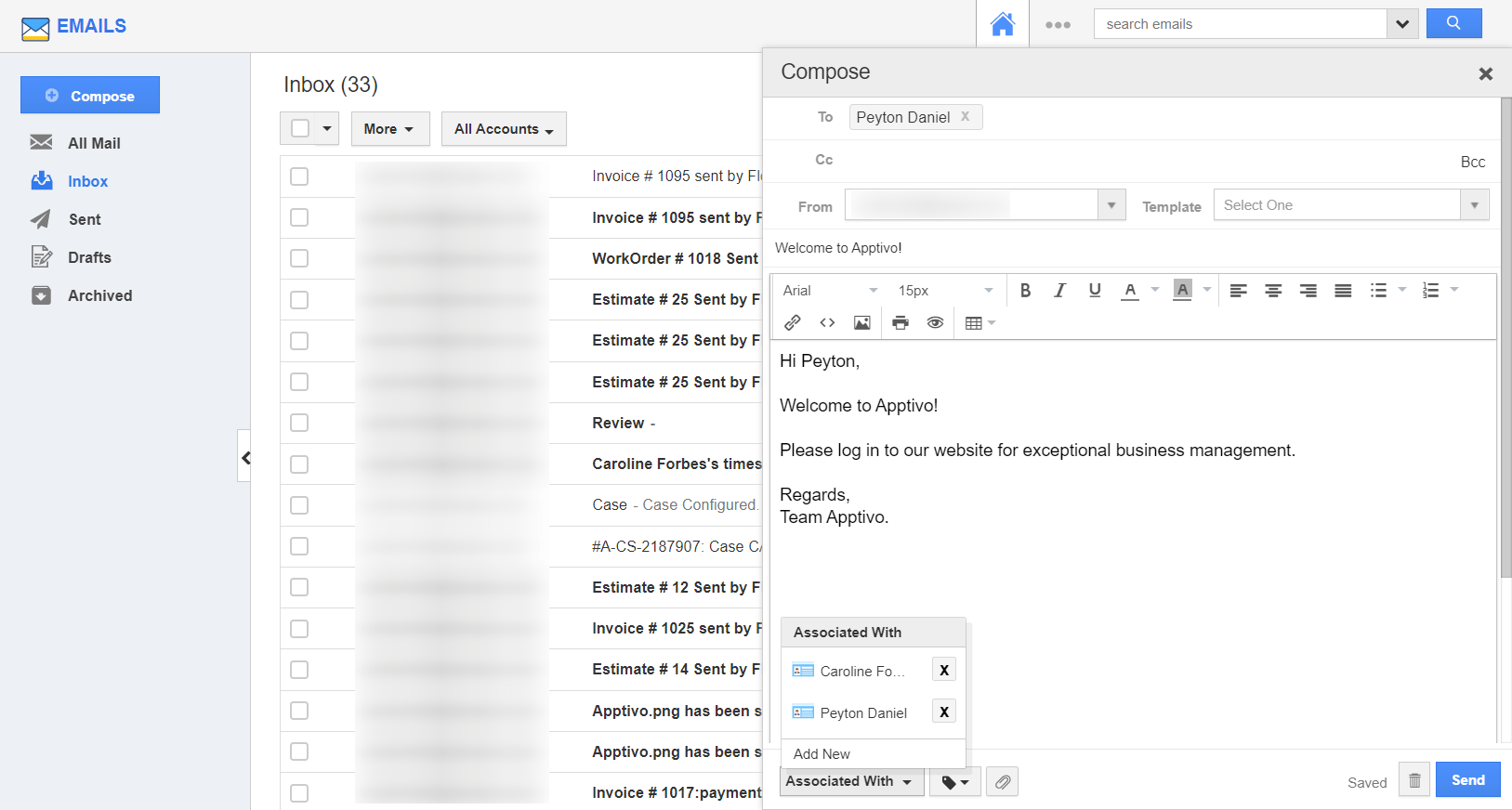Click the blue Compose button
This screenshot has width=1512, height=810.
pyautogui.click(x=90, y=95)
